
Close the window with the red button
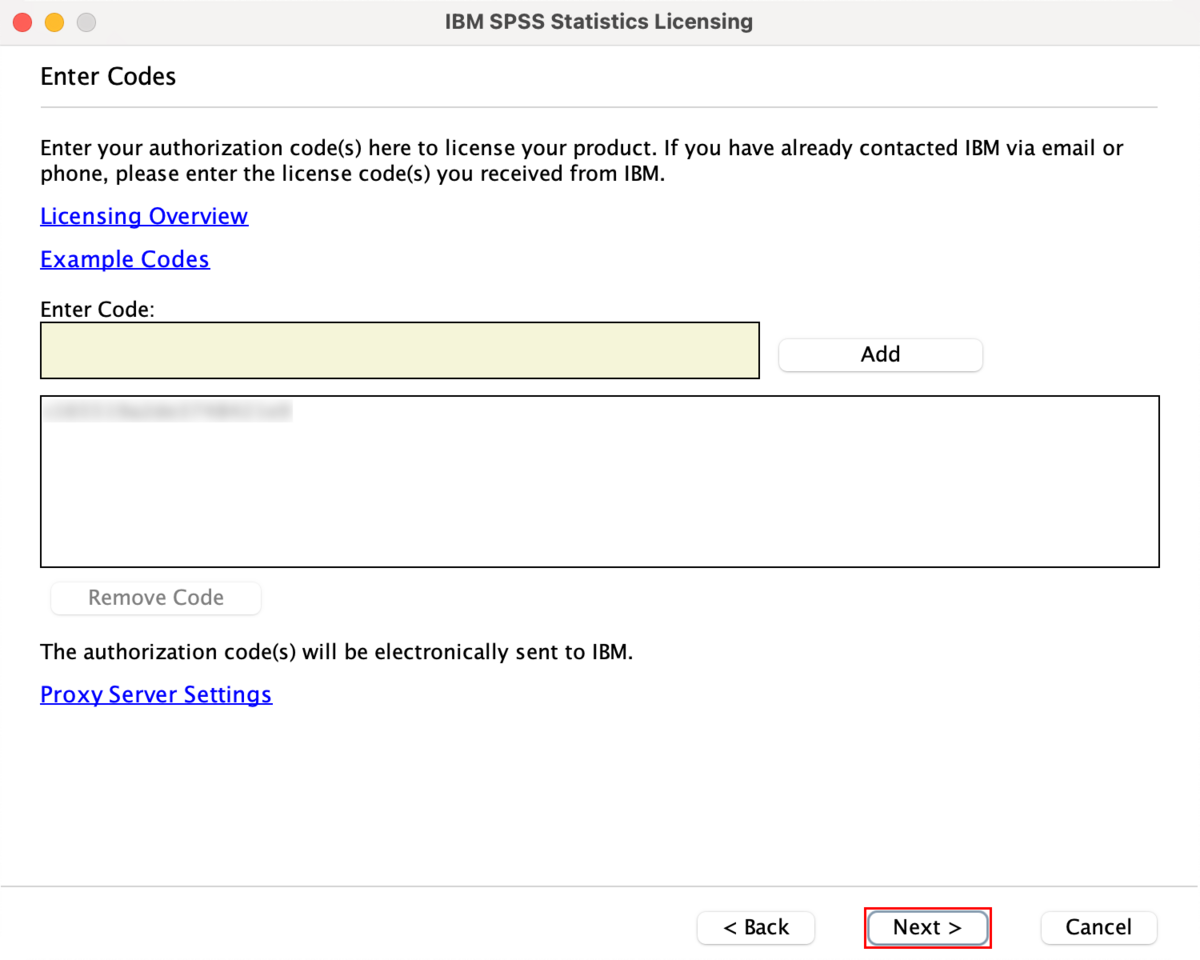tap(22, 22)
